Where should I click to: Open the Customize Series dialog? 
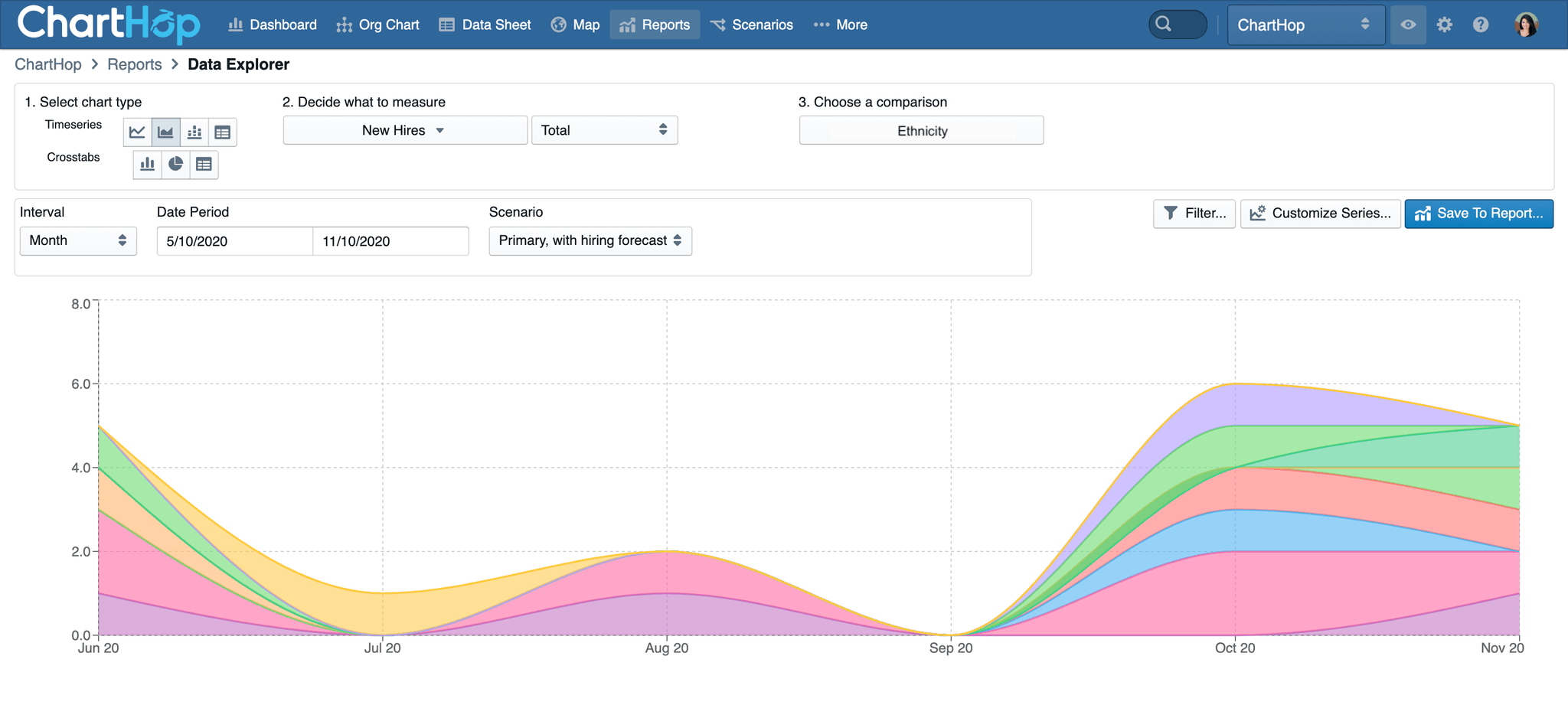1321,214
